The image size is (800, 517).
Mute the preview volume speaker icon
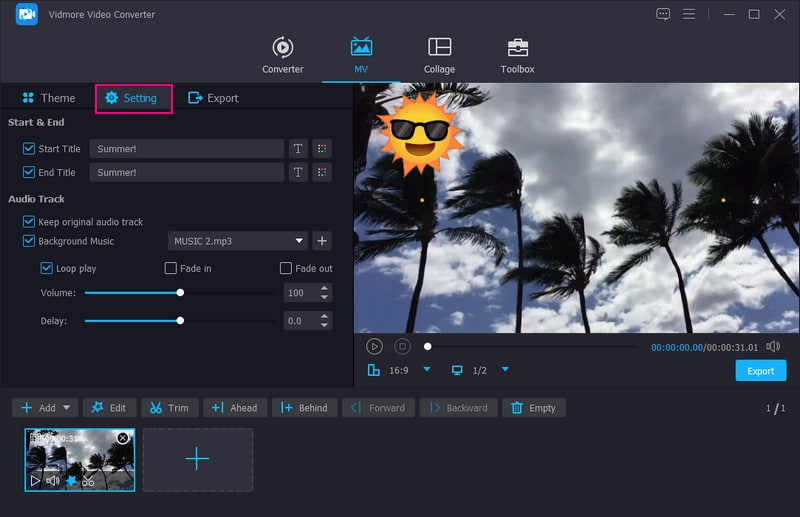click(772, 346)
